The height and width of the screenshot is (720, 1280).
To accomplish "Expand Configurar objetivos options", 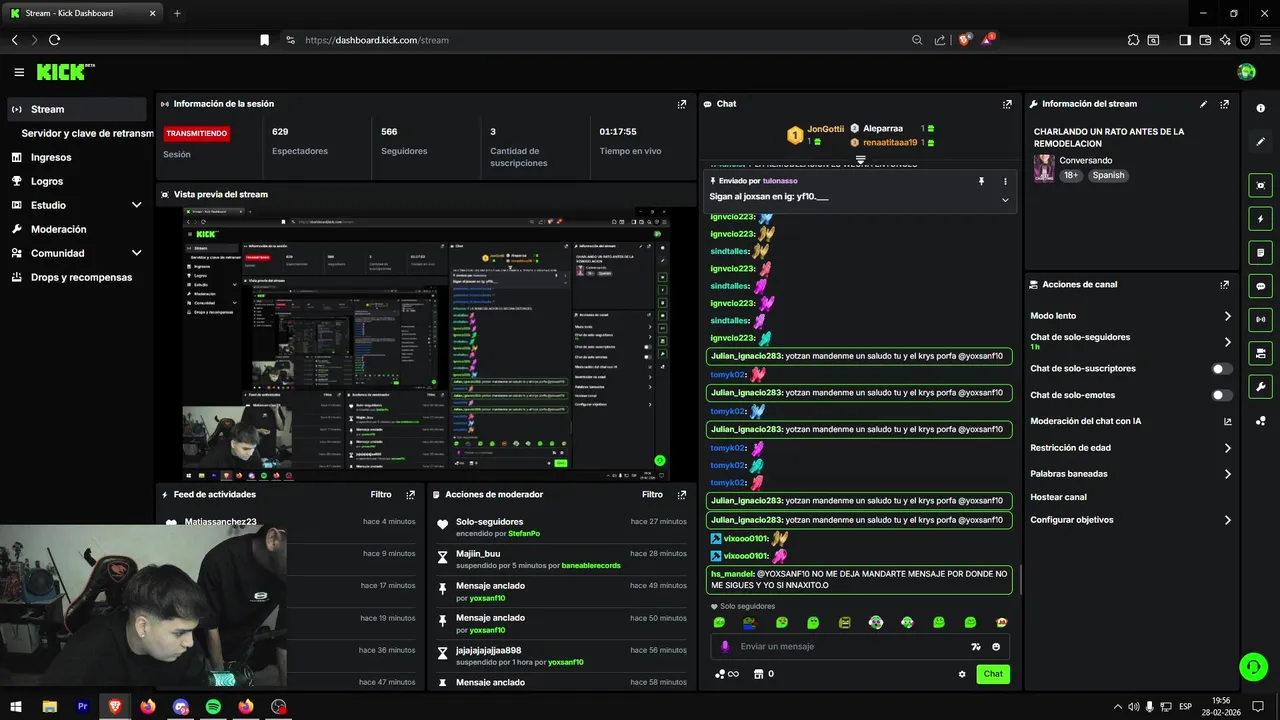I will point(1228,520).
